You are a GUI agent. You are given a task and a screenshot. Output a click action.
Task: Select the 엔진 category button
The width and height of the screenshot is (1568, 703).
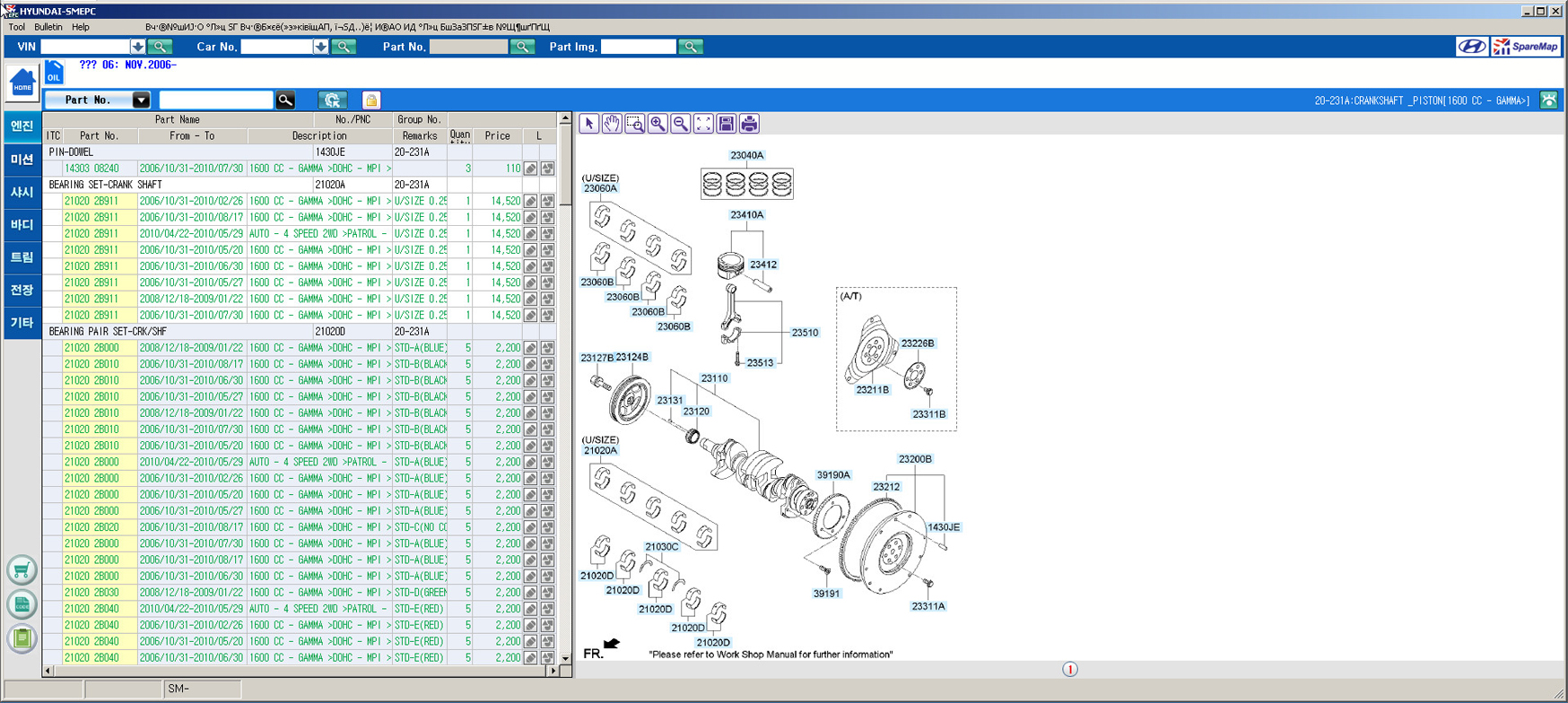22,126
